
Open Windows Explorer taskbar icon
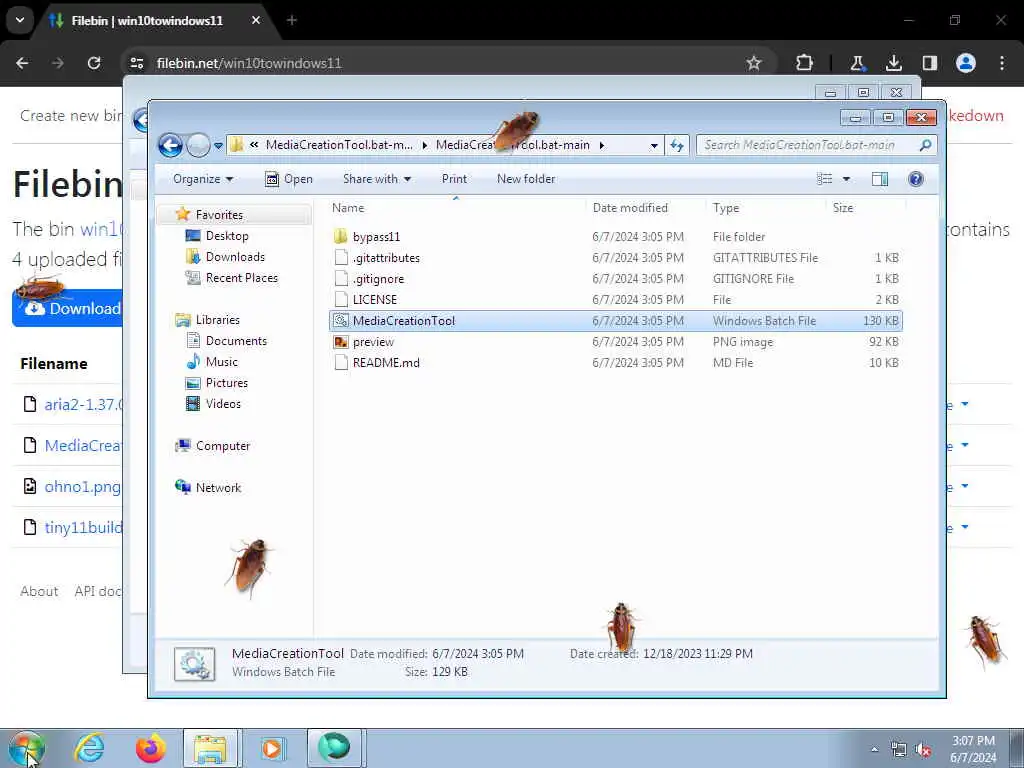[212, 748]
